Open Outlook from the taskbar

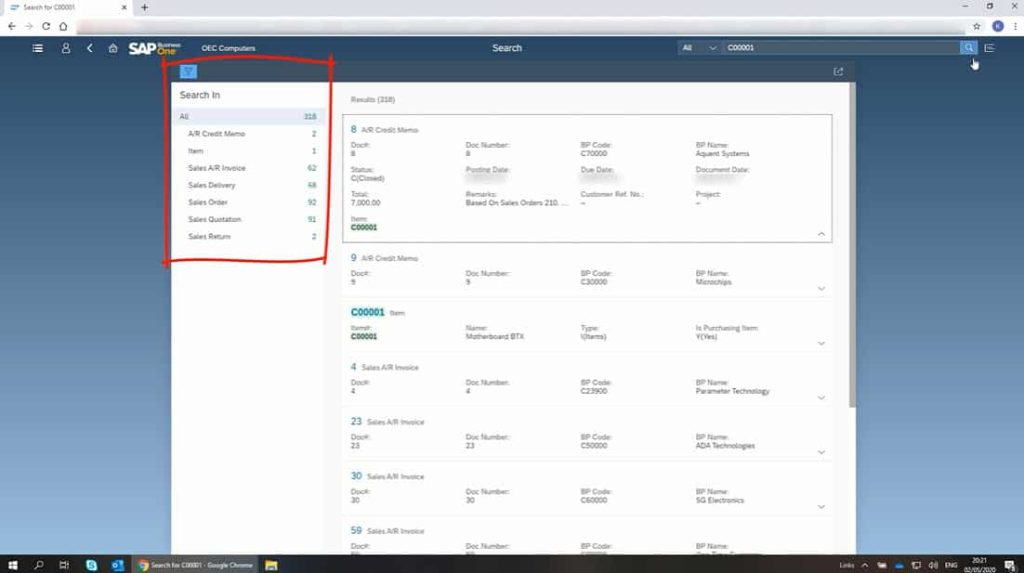coord(118,565)
